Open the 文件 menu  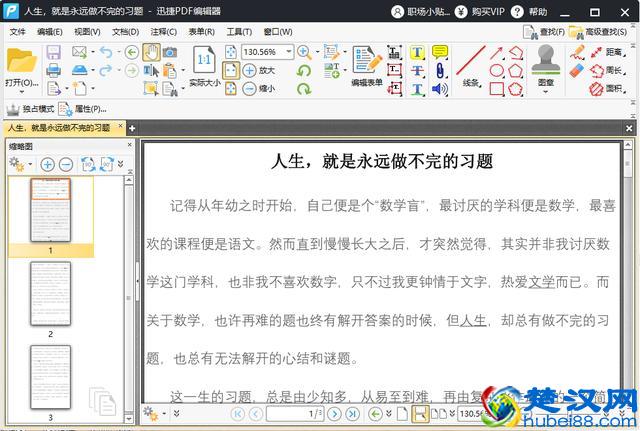click(17, 31)
